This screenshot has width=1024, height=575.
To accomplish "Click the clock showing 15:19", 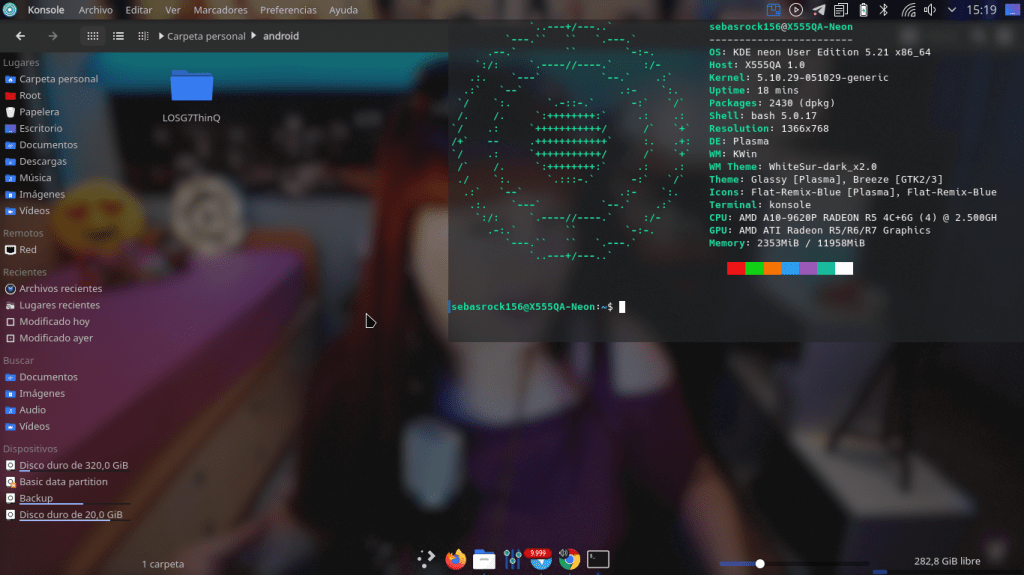I will [982, 10].
